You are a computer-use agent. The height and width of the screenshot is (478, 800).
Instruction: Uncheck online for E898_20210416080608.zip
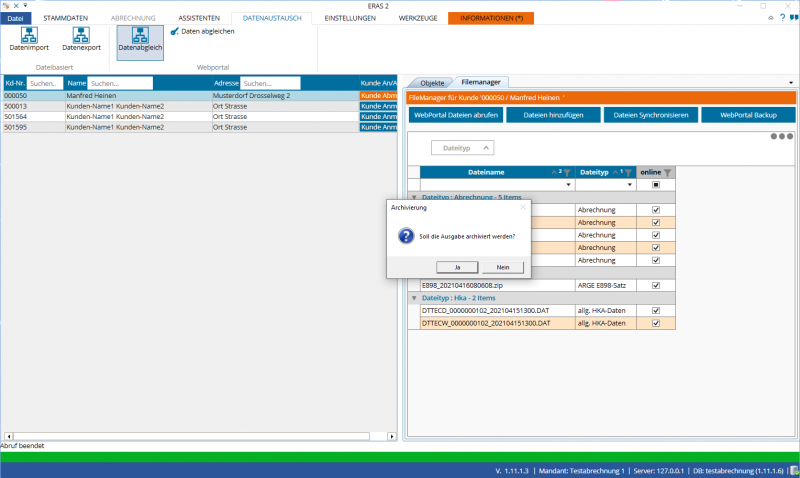656,285
